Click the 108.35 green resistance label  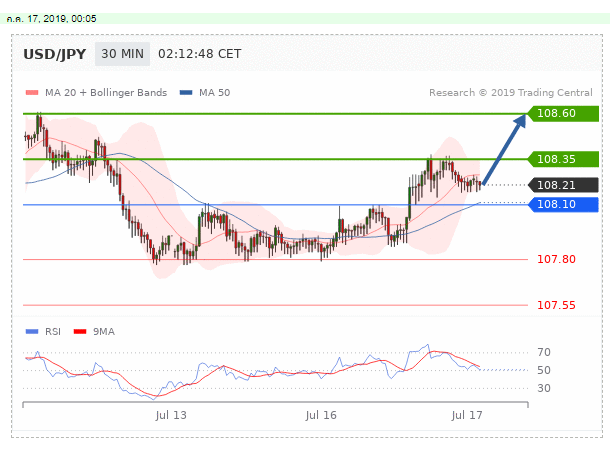(563, 159)
